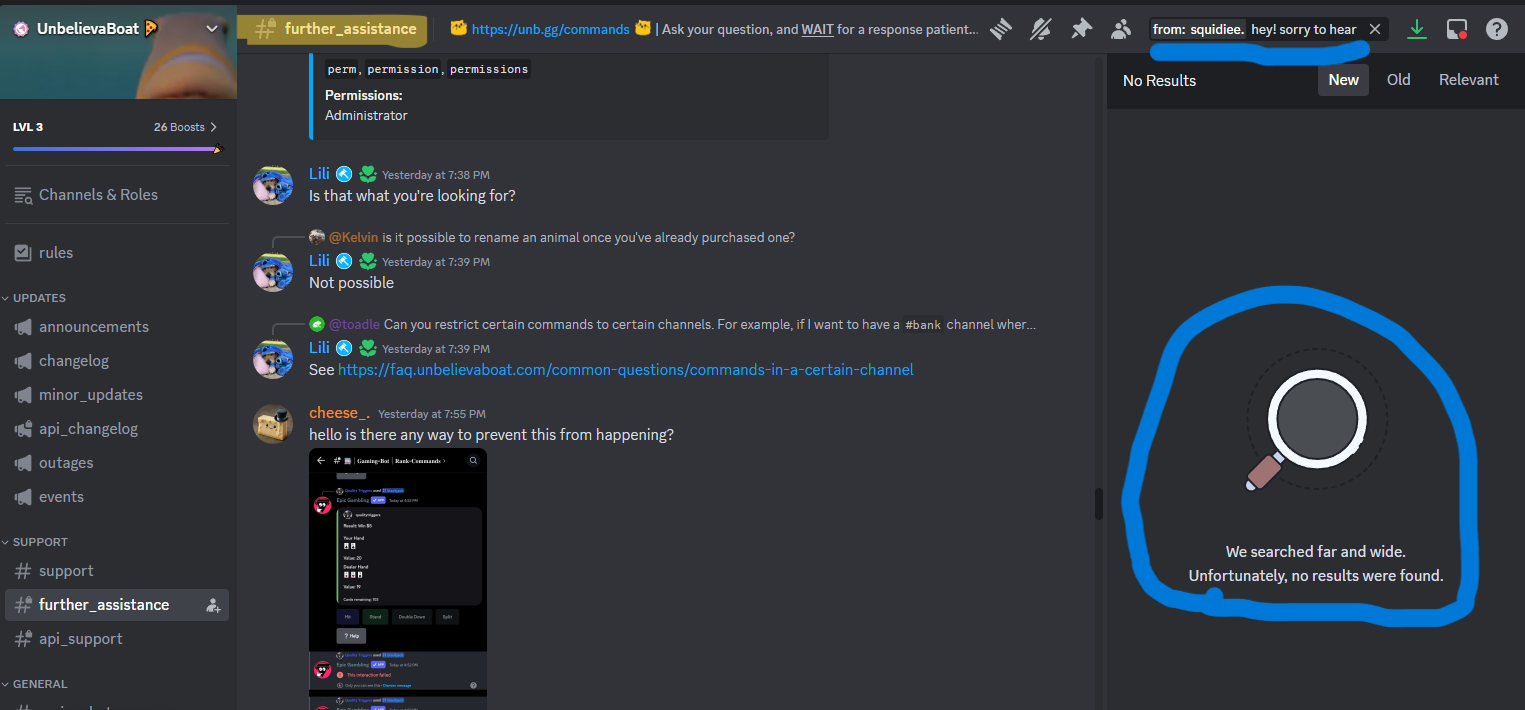Open the rules channel
The width and height of the screenshot is (1525, 710).
[x=118, y=253]
